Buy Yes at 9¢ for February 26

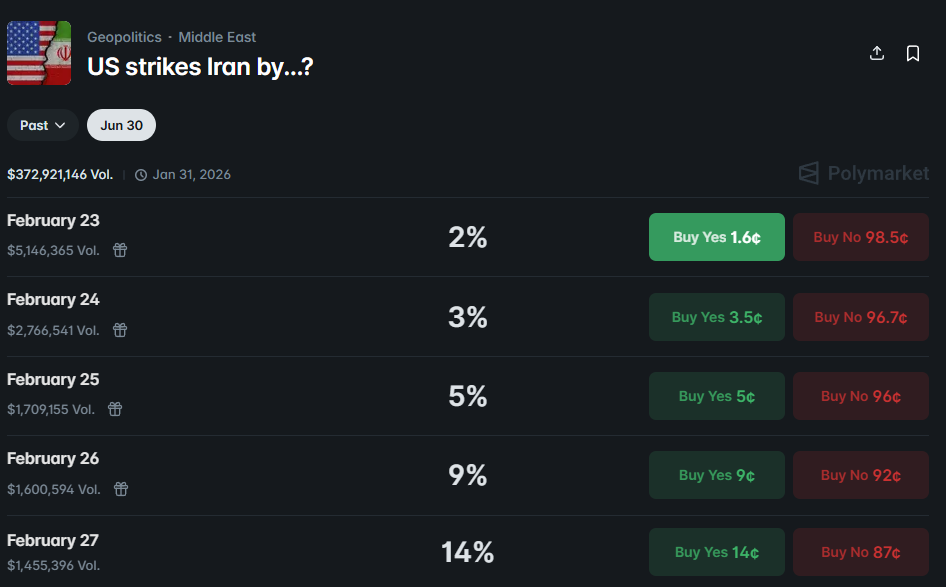[x=716, y=475]
